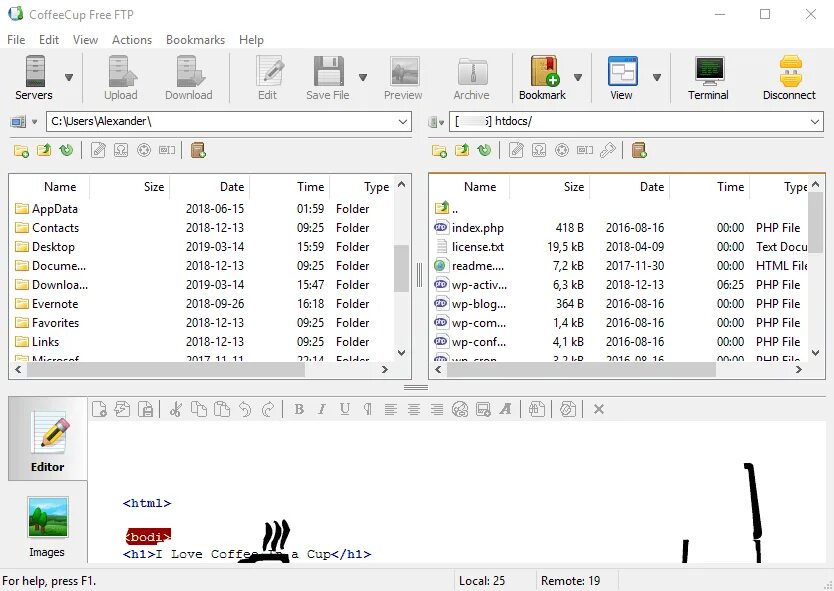Expand the Save File dropdown arrow
Screen dimensions: 834x591
point(363,78)
